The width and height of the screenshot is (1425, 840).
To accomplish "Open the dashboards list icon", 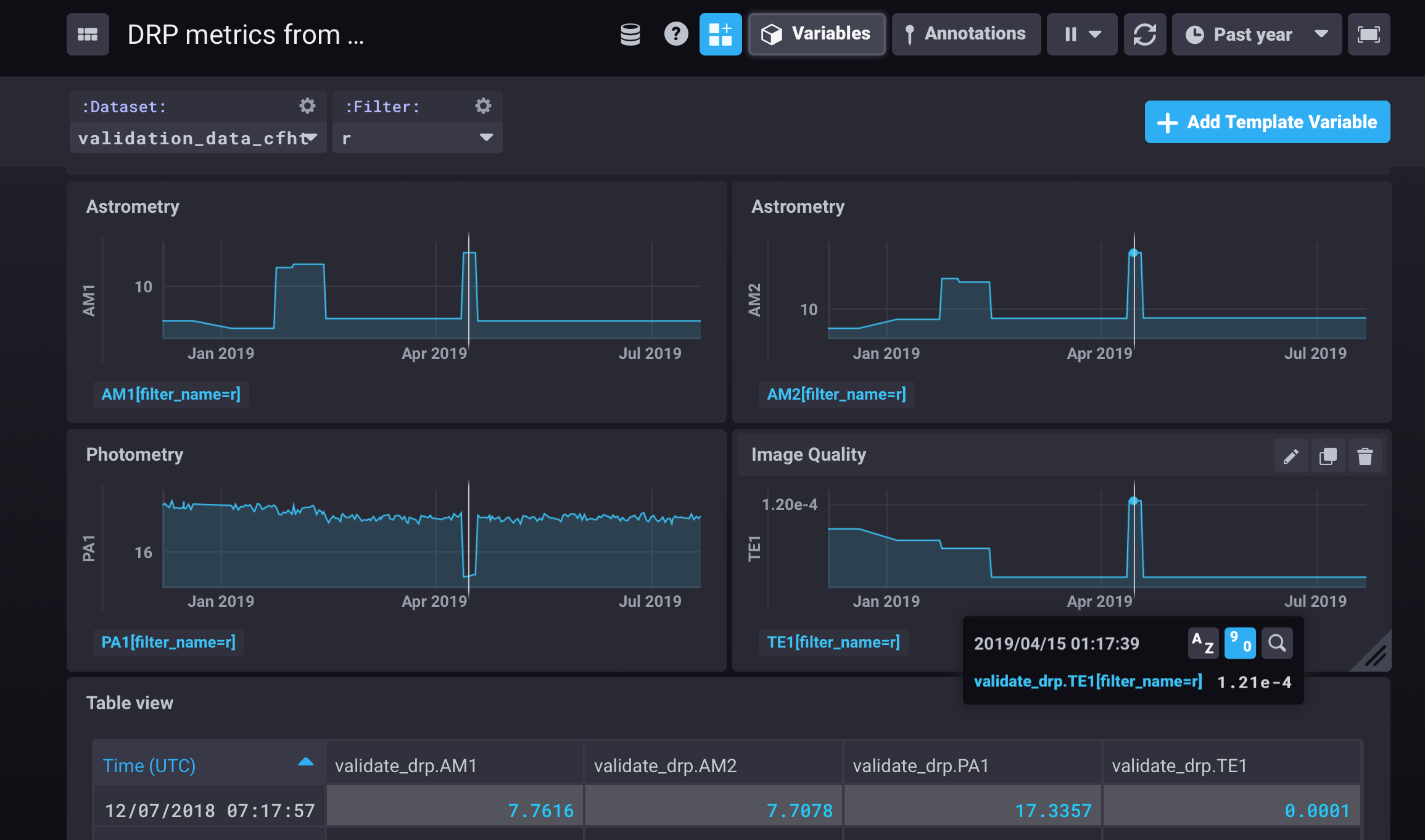I will click(88, 35).
